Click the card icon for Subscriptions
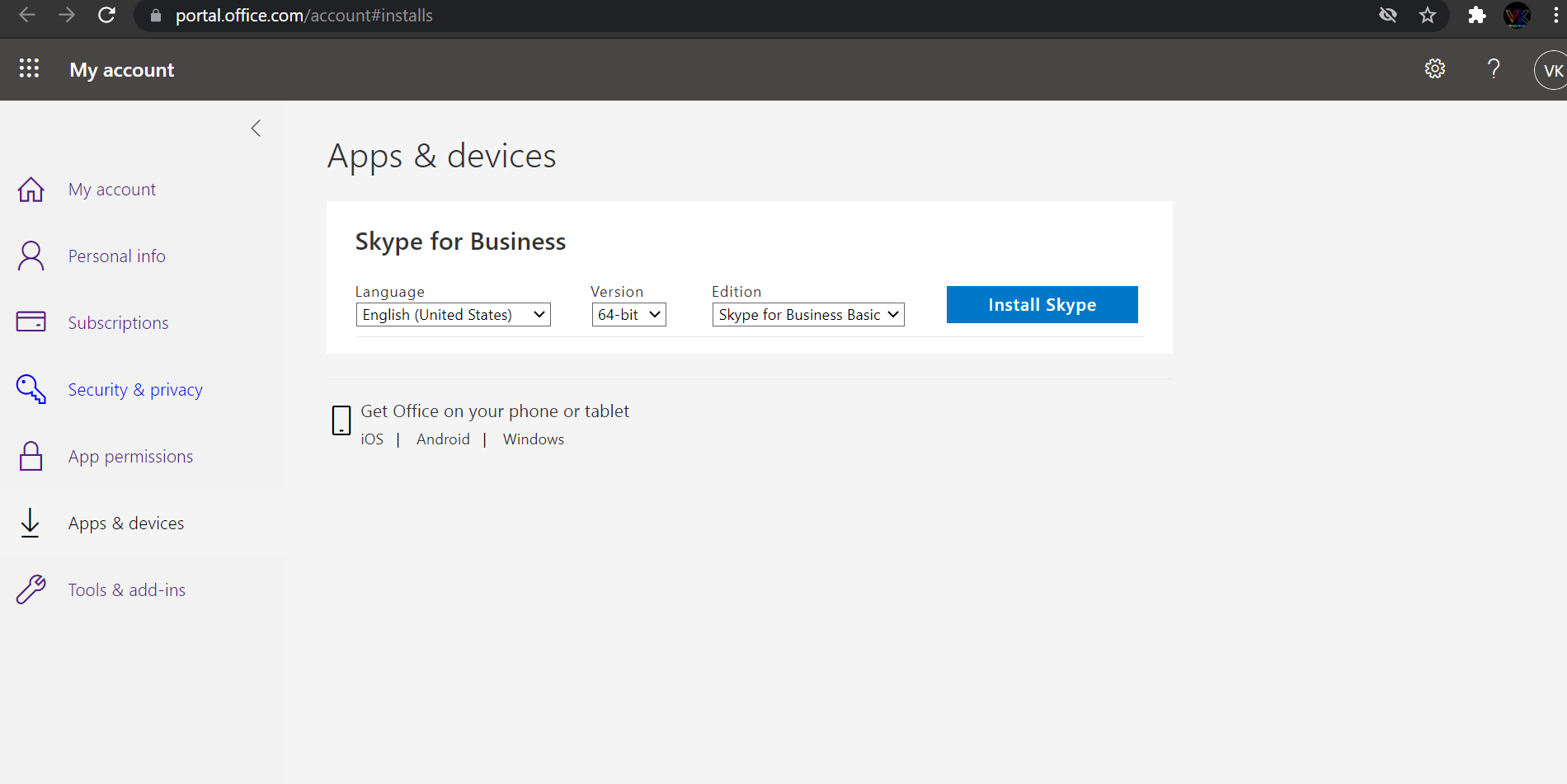Screen dimensions: 1567x784 (31, 322)
